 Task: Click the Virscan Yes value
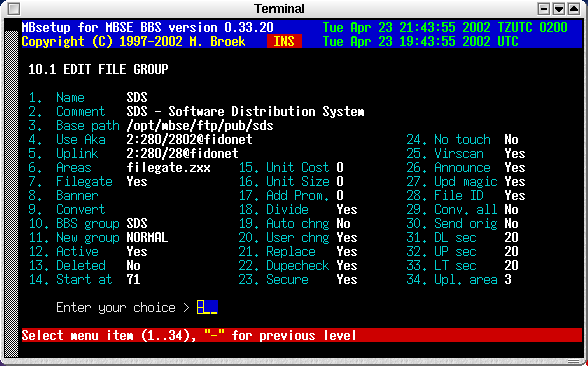coord(514,154)
